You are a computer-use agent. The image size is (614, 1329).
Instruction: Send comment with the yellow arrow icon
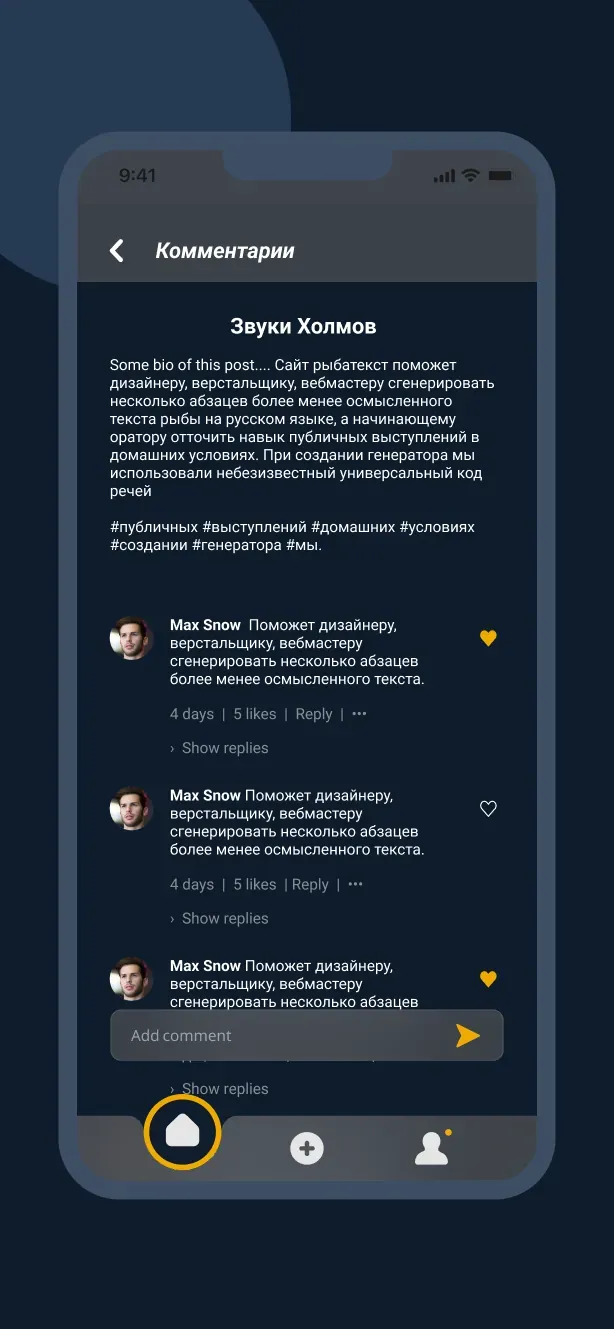[x=468, y=1036]
